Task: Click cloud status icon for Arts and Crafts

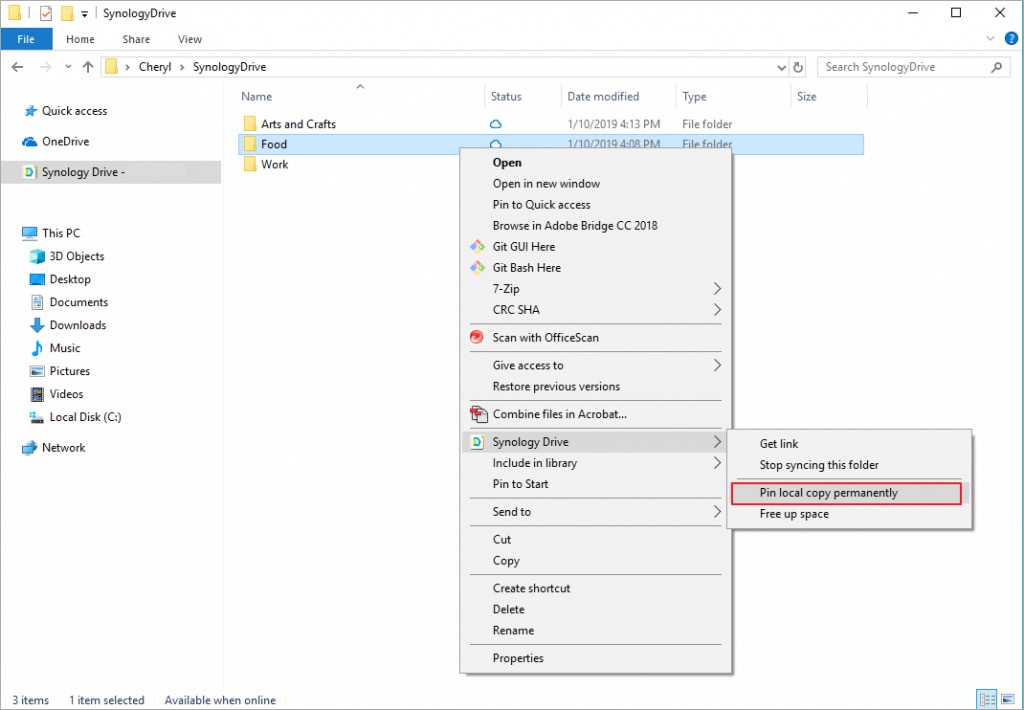Action: pos(496,124)
